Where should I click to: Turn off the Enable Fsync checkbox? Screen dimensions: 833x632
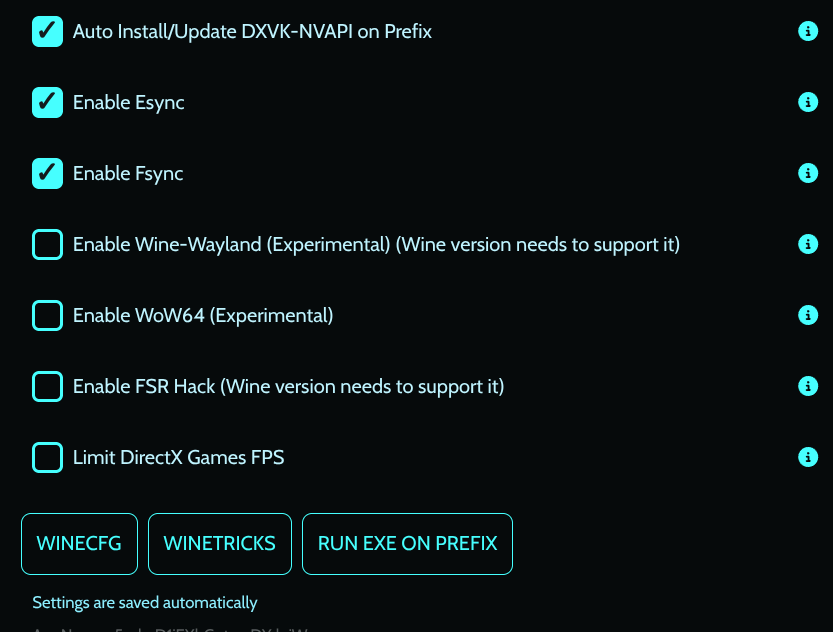47,173
